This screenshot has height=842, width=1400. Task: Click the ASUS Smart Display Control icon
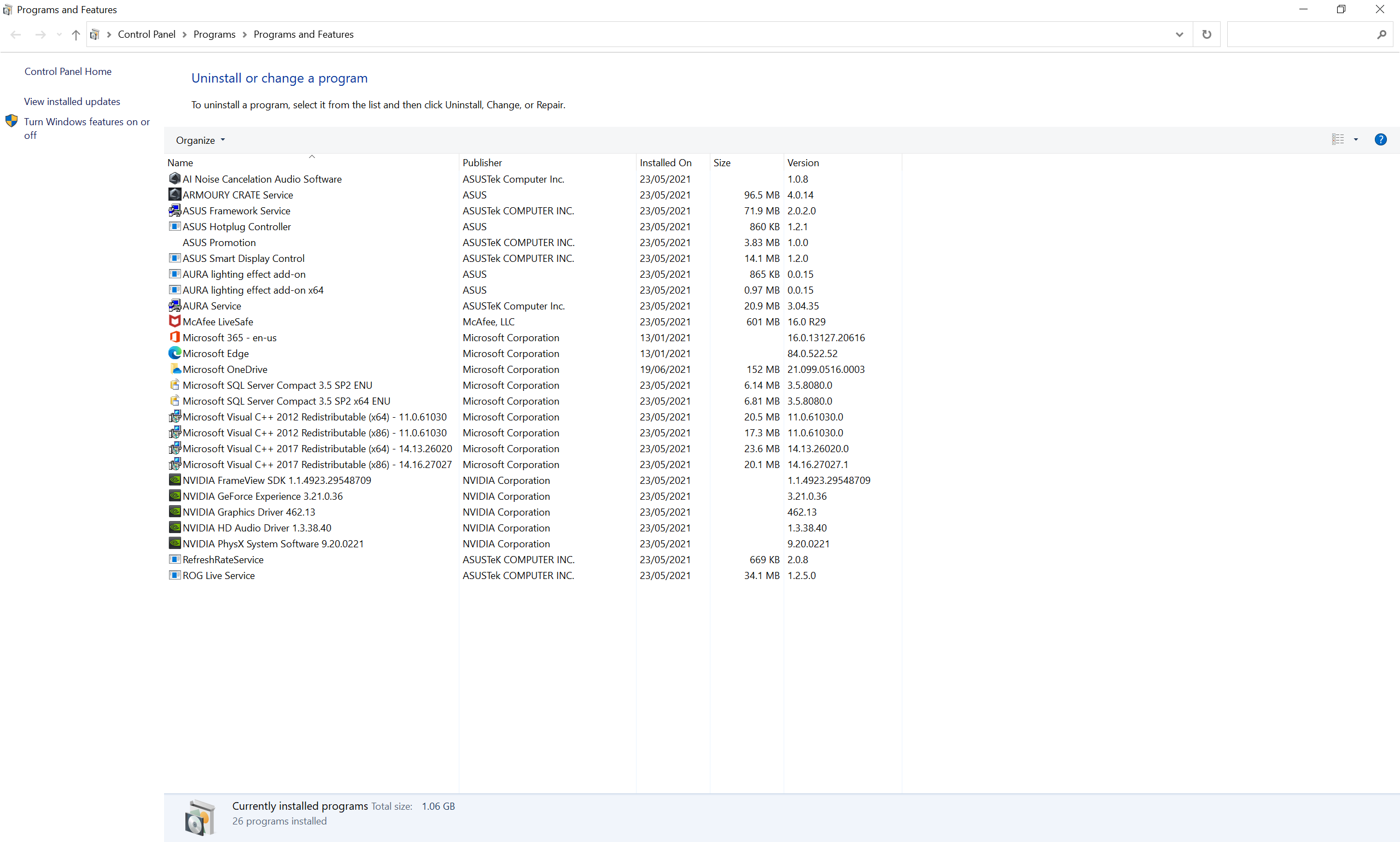[175, 258]
